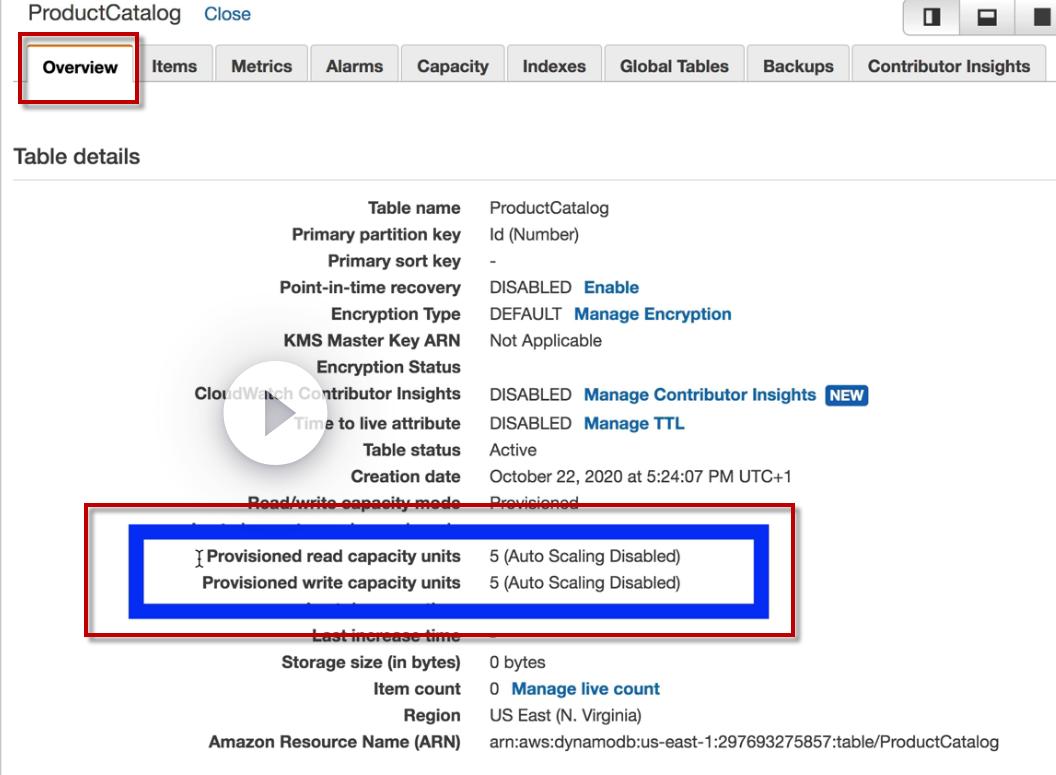Image resolution: width=1056 pixels, height=775 pixels.
Task: Click the Manage Encryption link
Action: pos(652,314)
